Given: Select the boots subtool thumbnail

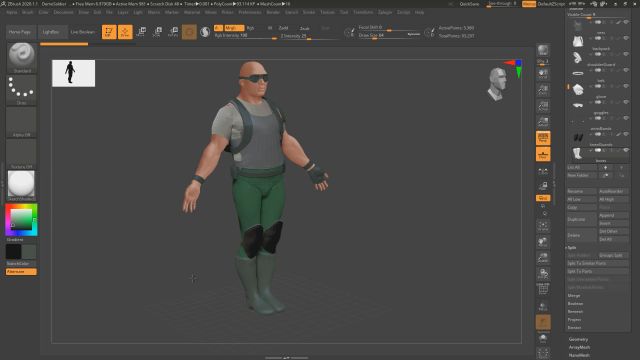Looking at the screenshot, I should coord(578,154).
